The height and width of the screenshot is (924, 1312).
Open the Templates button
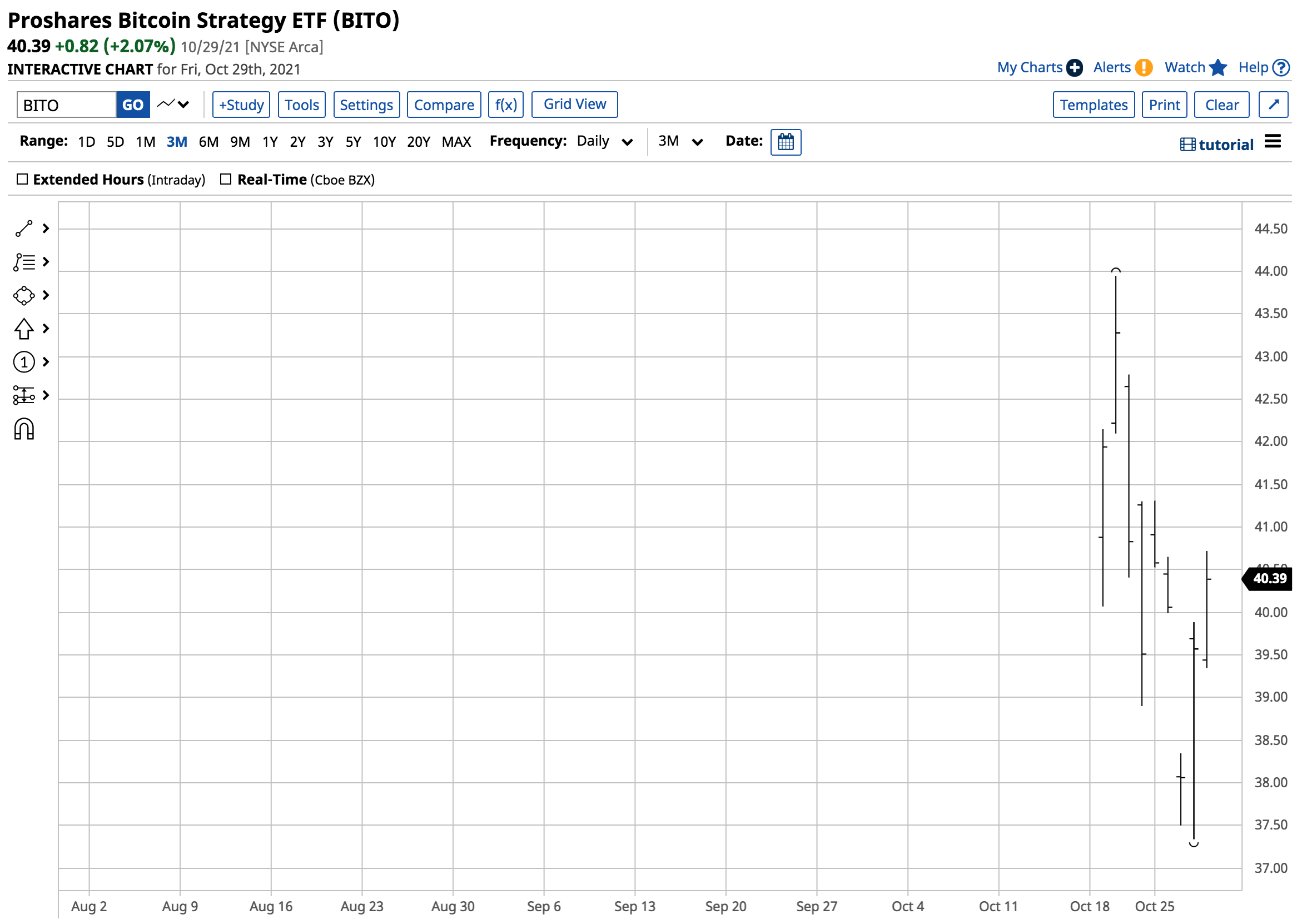1094,105
